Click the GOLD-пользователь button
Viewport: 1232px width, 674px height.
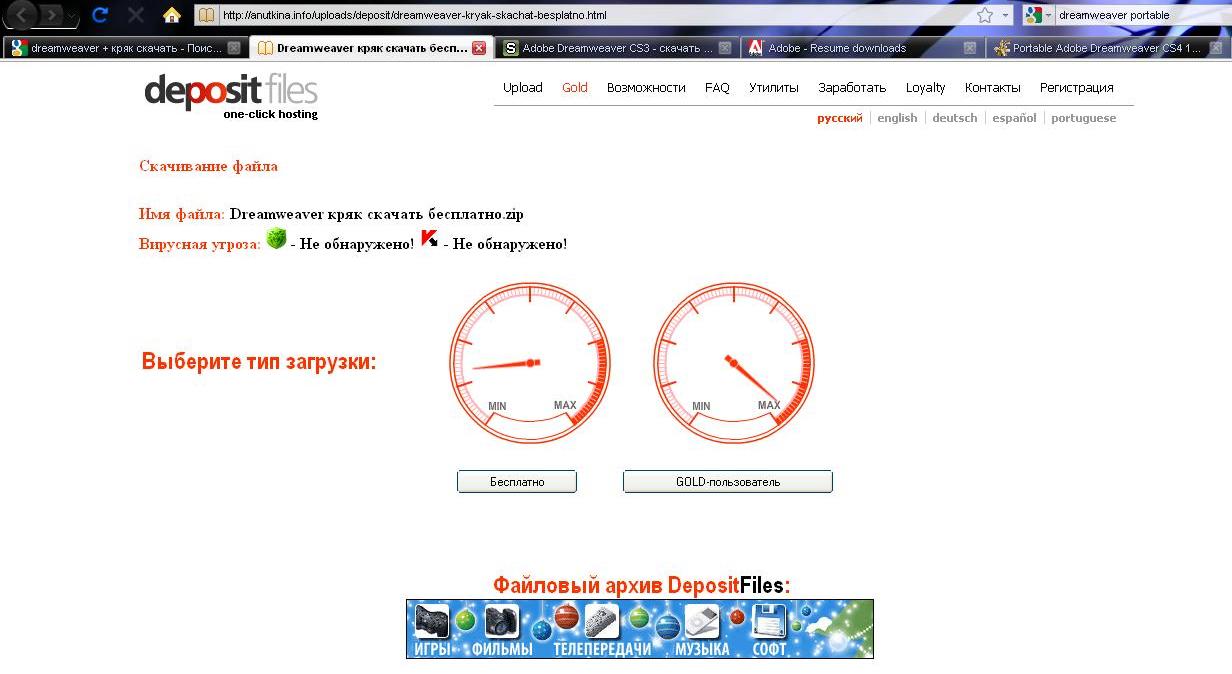(727, 482)
